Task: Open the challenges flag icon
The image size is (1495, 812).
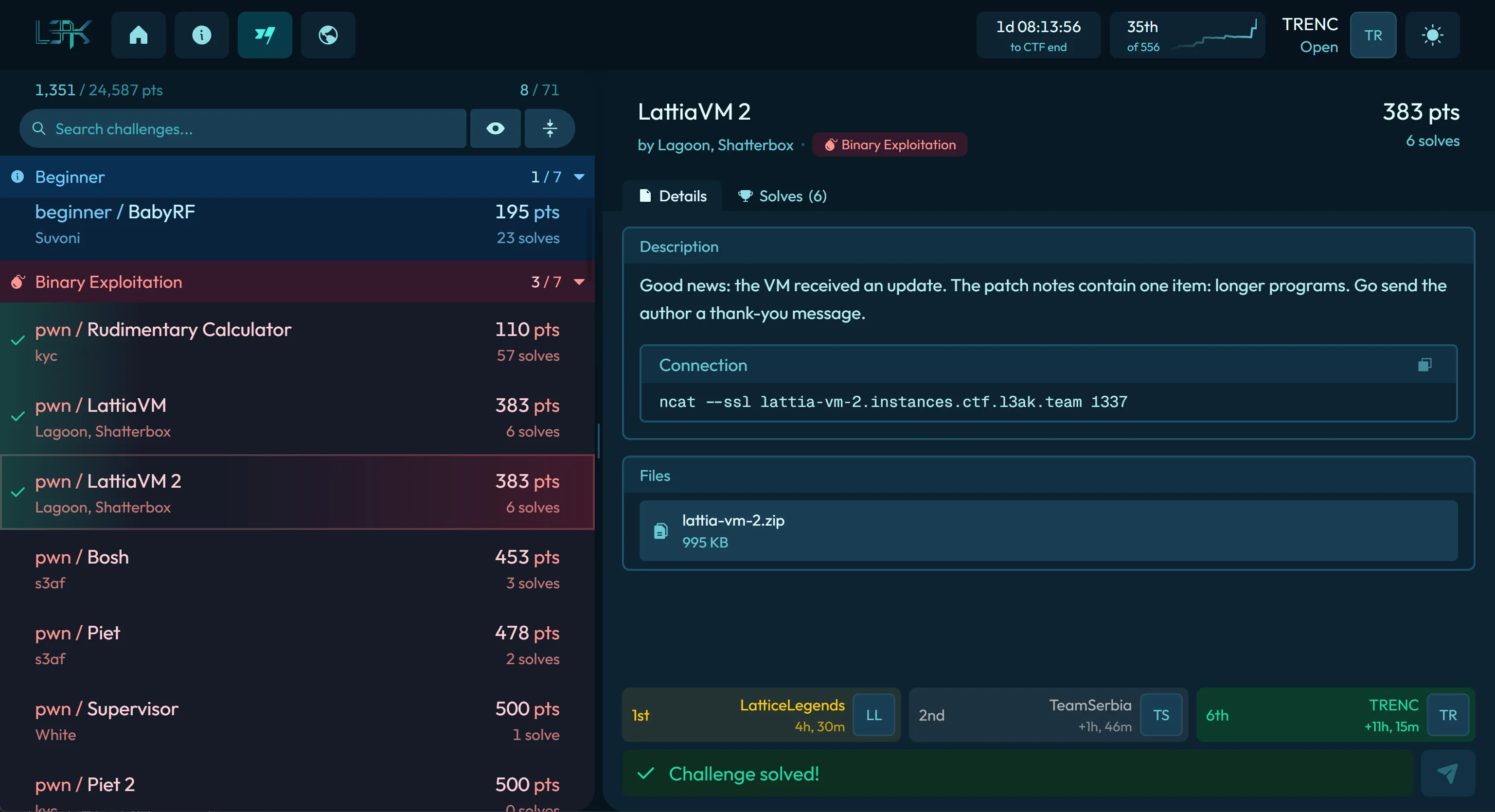Action: [265, 35]
